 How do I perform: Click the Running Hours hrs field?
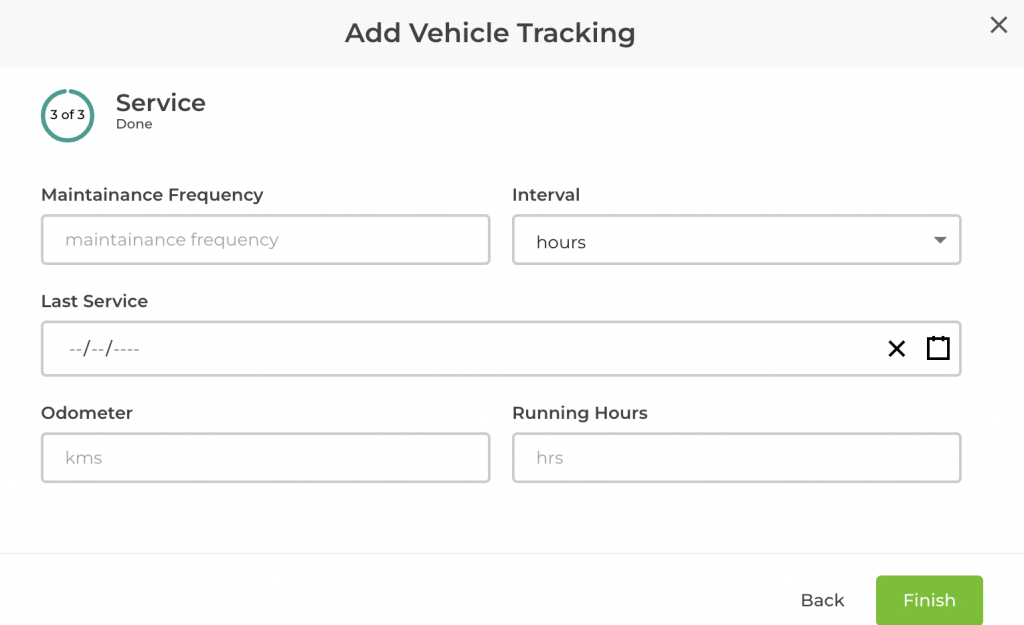736,458
